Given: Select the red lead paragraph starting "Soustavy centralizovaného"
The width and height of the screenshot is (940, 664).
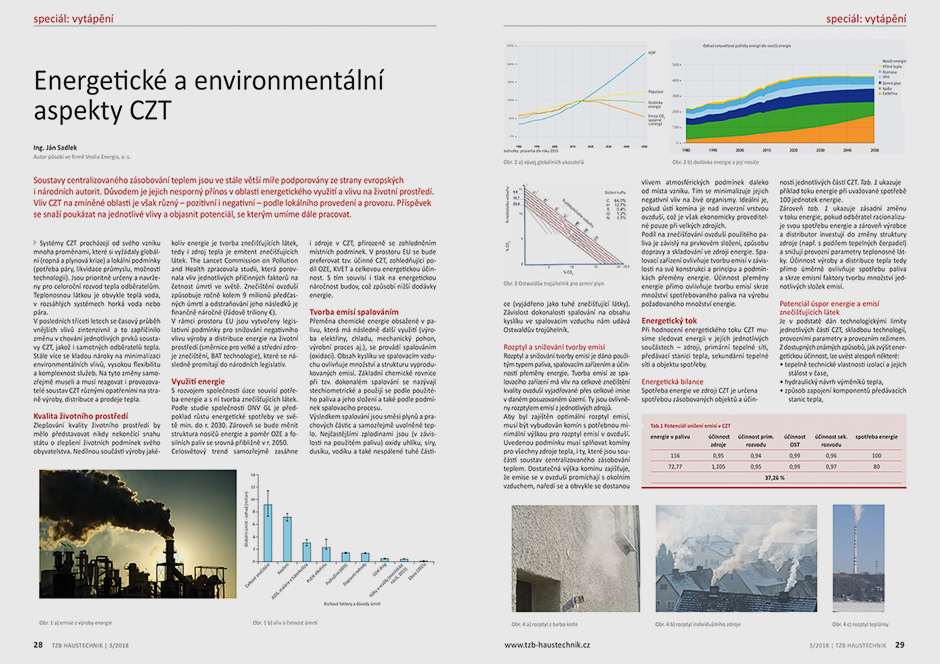Looking at the screenshot, I should click(x=234, y=197).
